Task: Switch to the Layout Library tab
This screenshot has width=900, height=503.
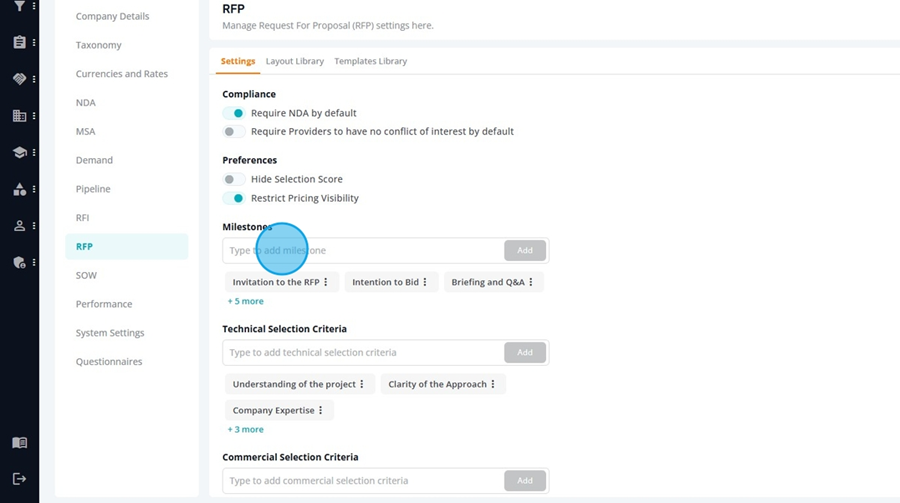Action: coord(294,61)
